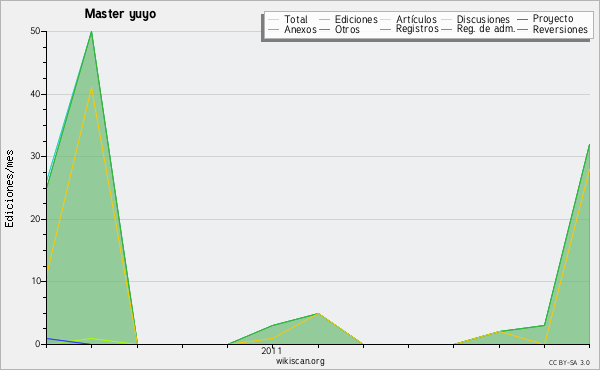Click the y-axis value 30

(x=35, y=156)
